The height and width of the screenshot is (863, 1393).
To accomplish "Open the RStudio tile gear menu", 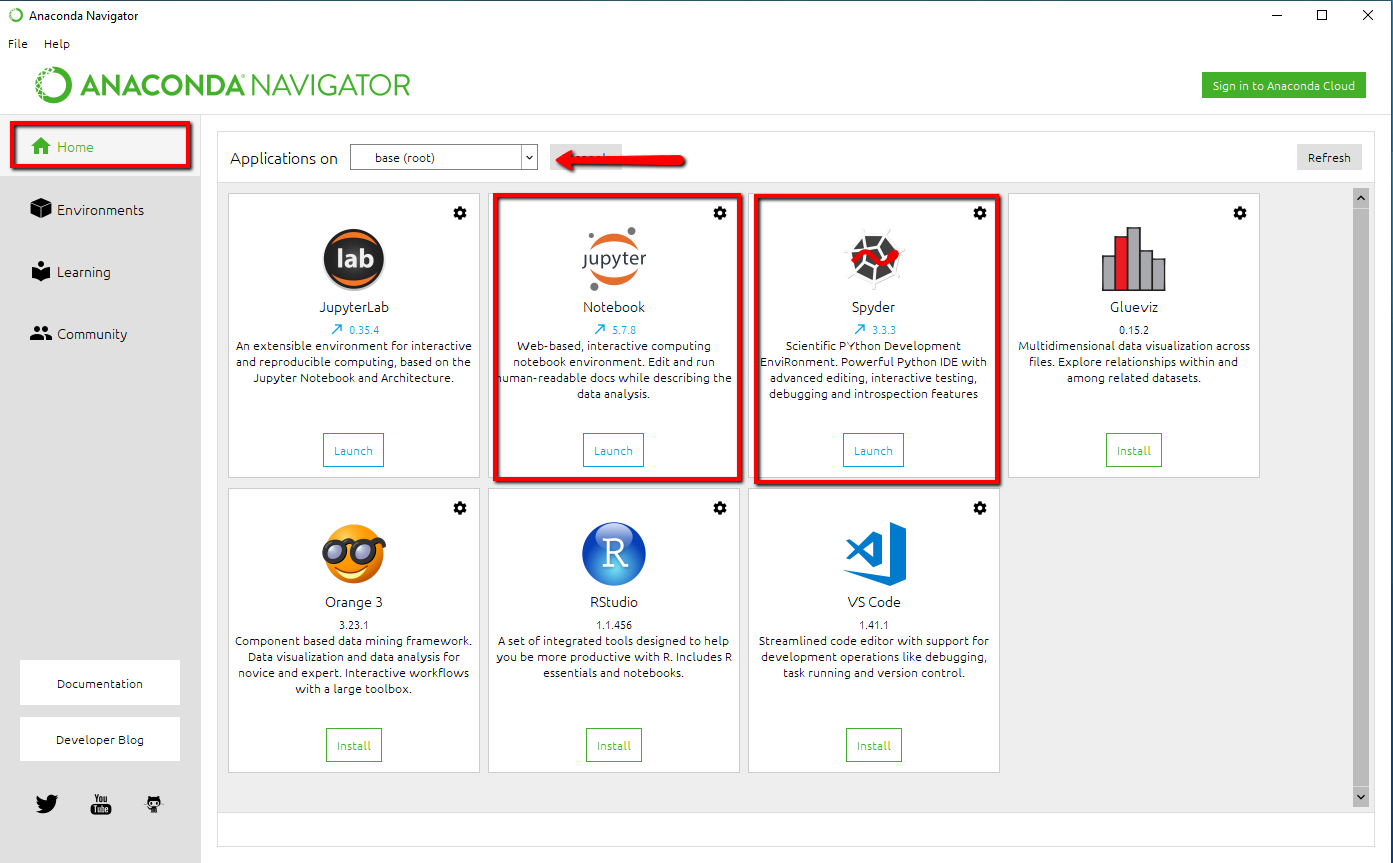I will 720,508.
